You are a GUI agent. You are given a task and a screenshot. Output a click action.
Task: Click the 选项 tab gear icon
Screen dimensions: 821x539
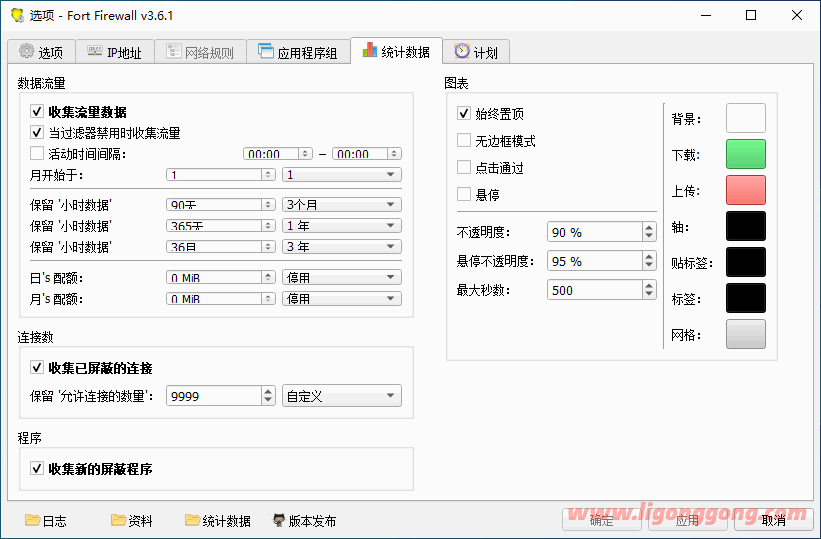26,52
